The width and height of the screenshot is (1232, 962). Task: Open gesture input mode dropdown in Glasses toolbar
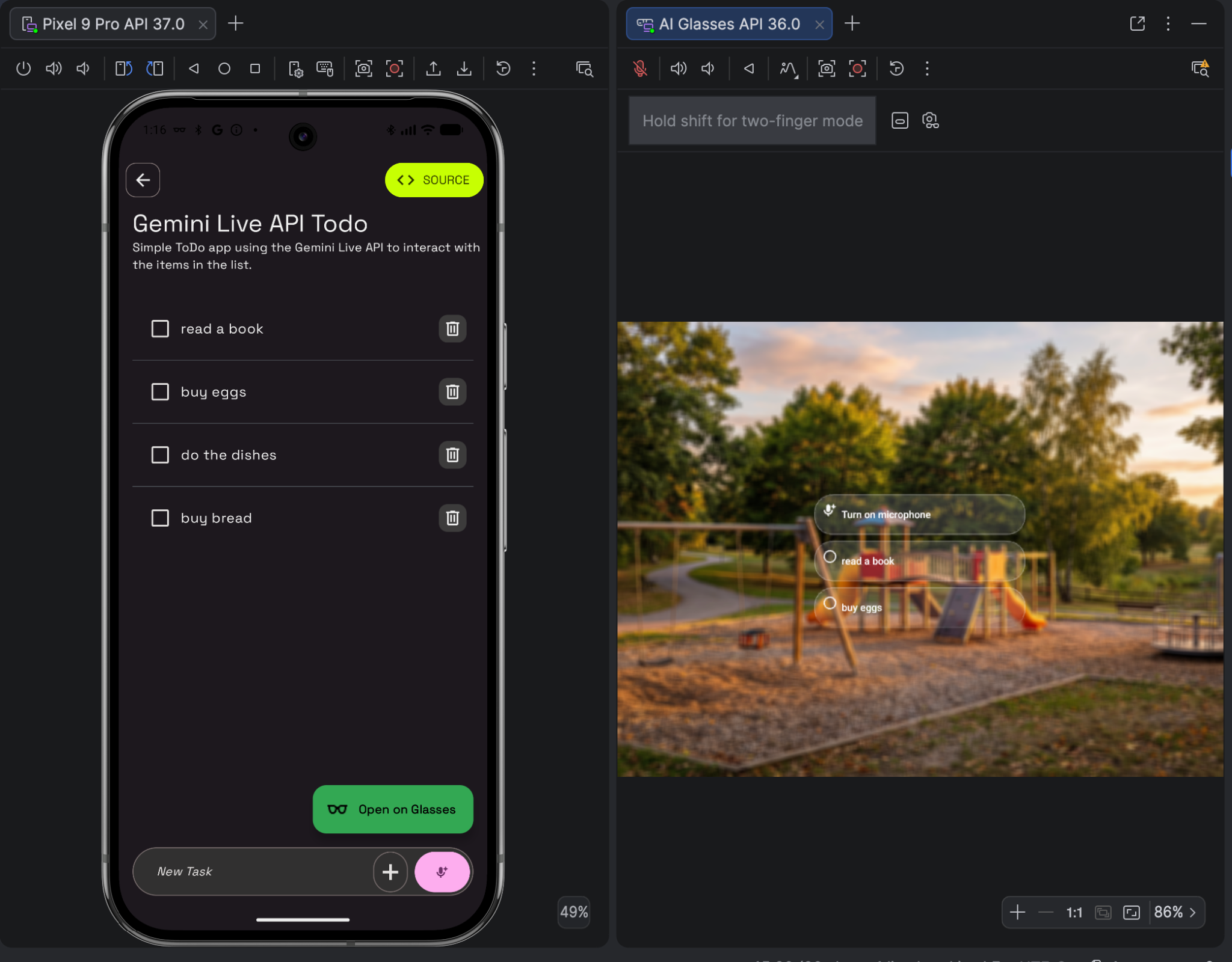(789, 69)
